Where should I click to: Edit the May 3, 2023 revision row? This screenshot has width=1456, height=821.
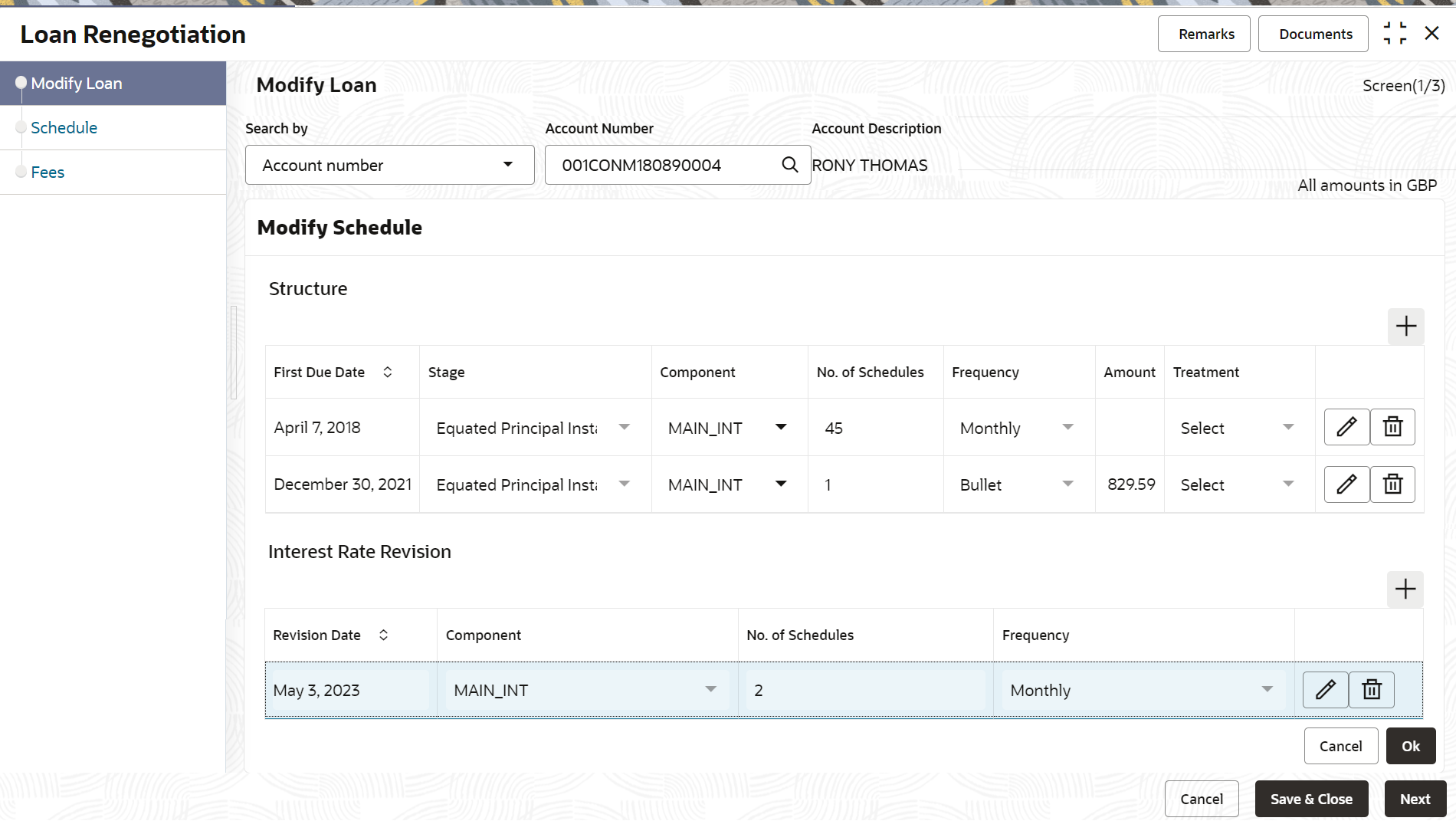(1325, 690)
